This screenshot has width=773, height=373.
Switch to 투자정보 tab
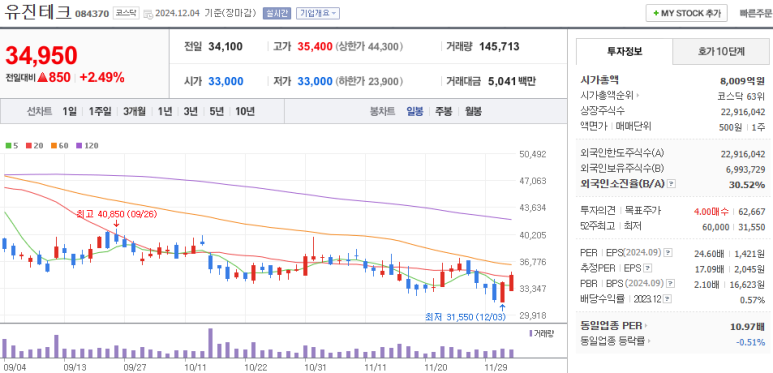coord(624,51)
